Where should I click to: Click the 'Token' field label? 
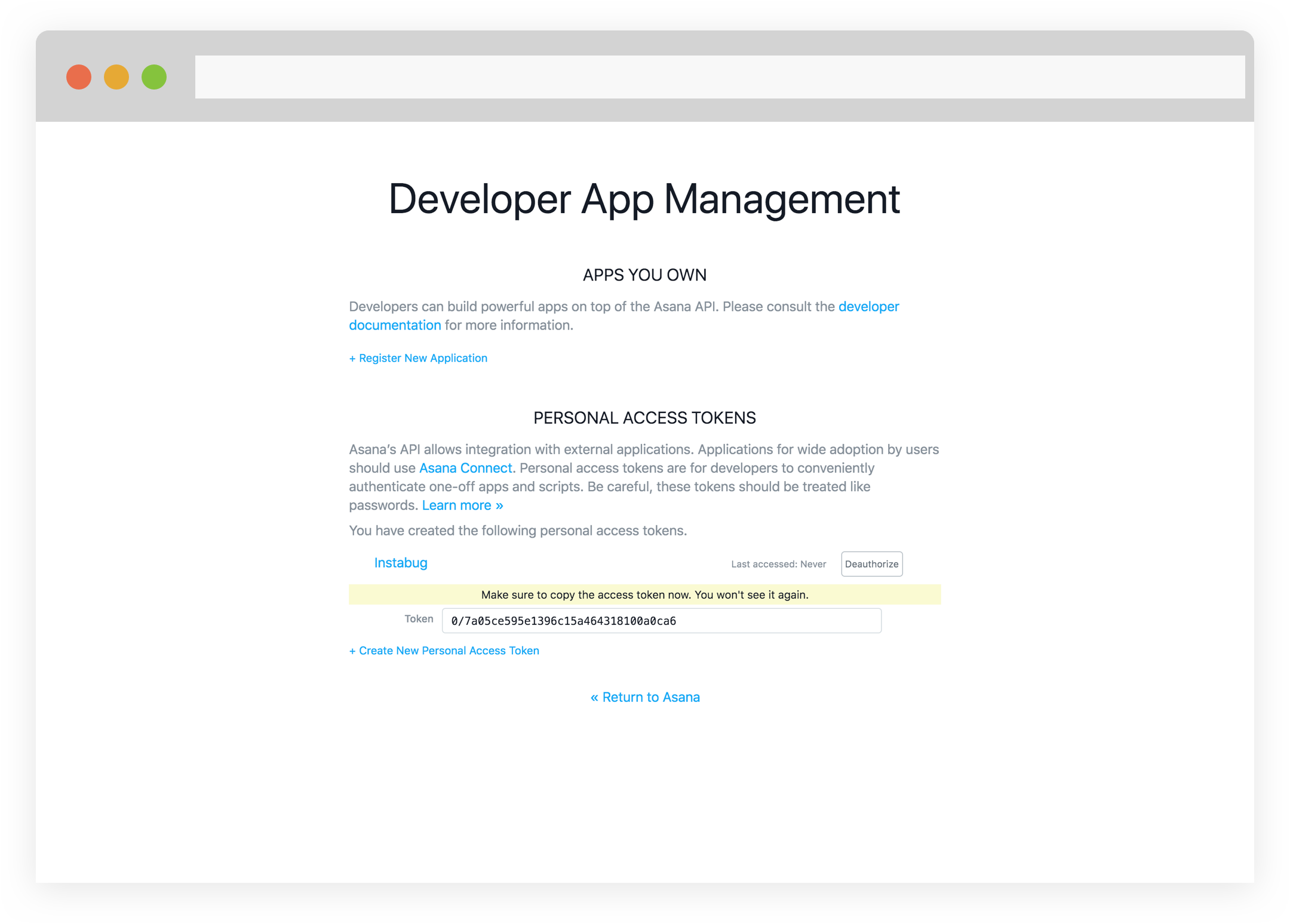419,619
